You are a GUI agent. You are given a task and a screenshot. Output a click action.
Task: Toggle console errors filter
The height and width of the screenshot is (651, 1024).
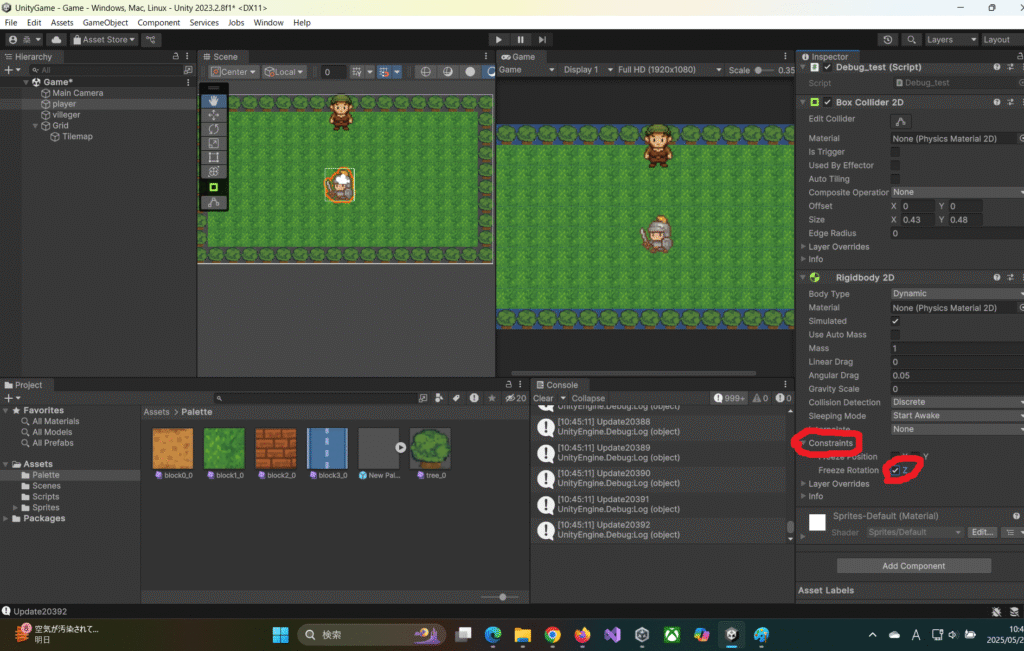[783, 398]
